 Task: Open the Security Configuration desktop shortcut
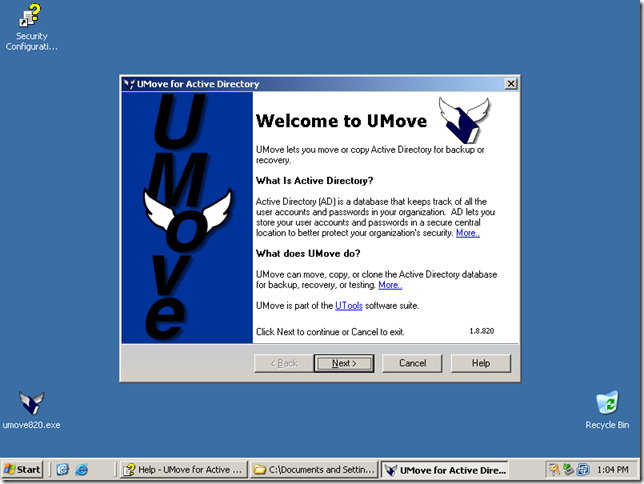tap(31, 27)
